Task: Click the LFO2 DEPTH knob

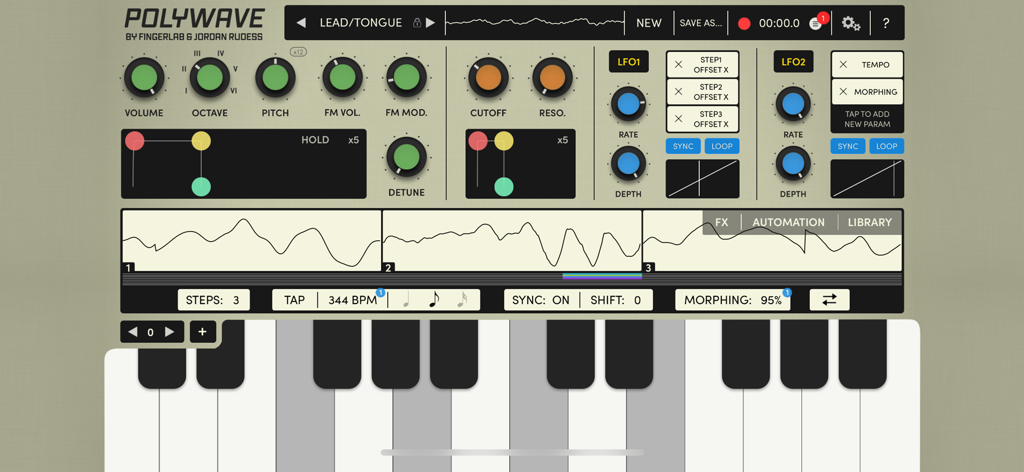Action: [793, 163]
